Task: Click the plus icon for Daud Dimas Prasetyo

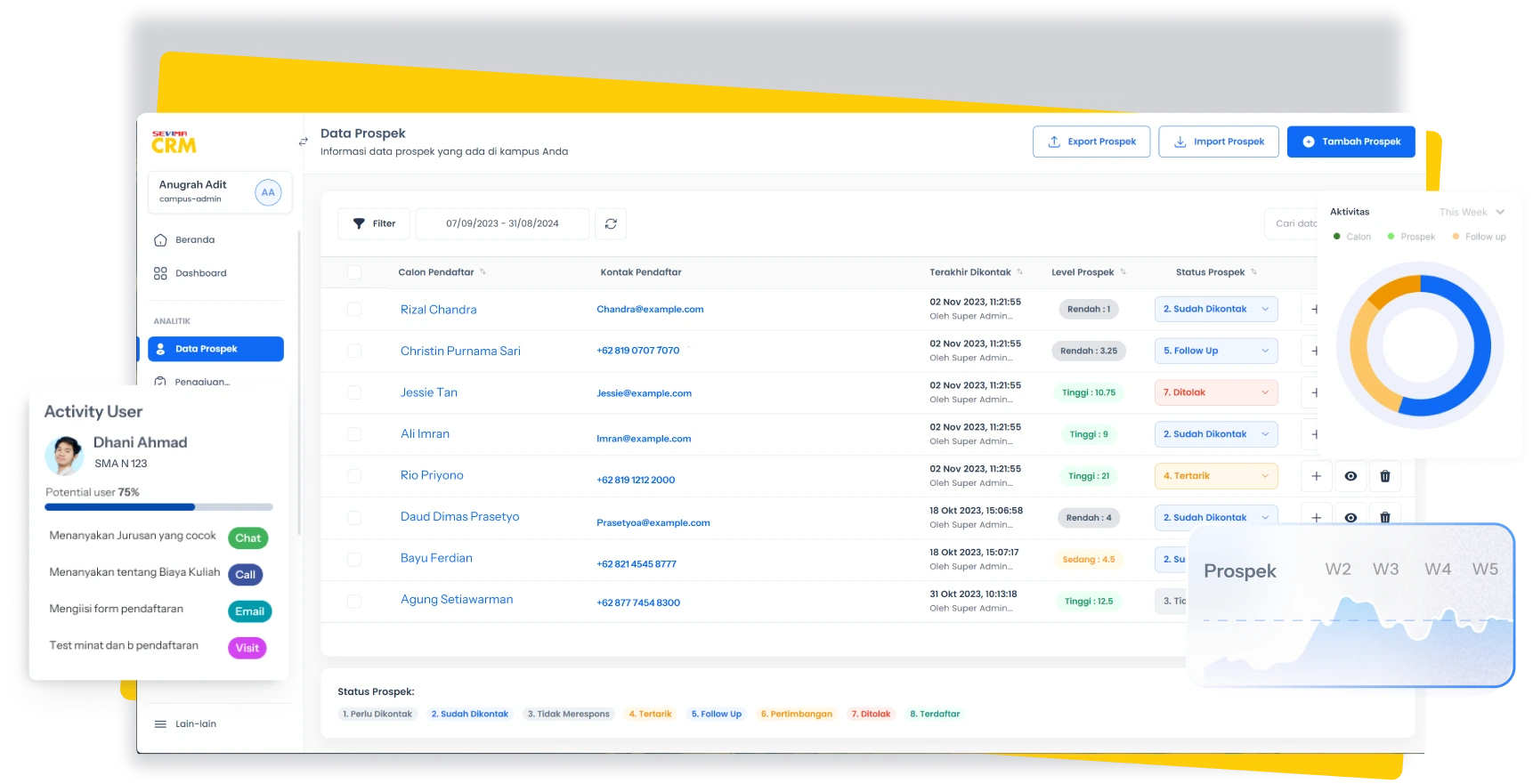Action: (x=1317, y=517)
